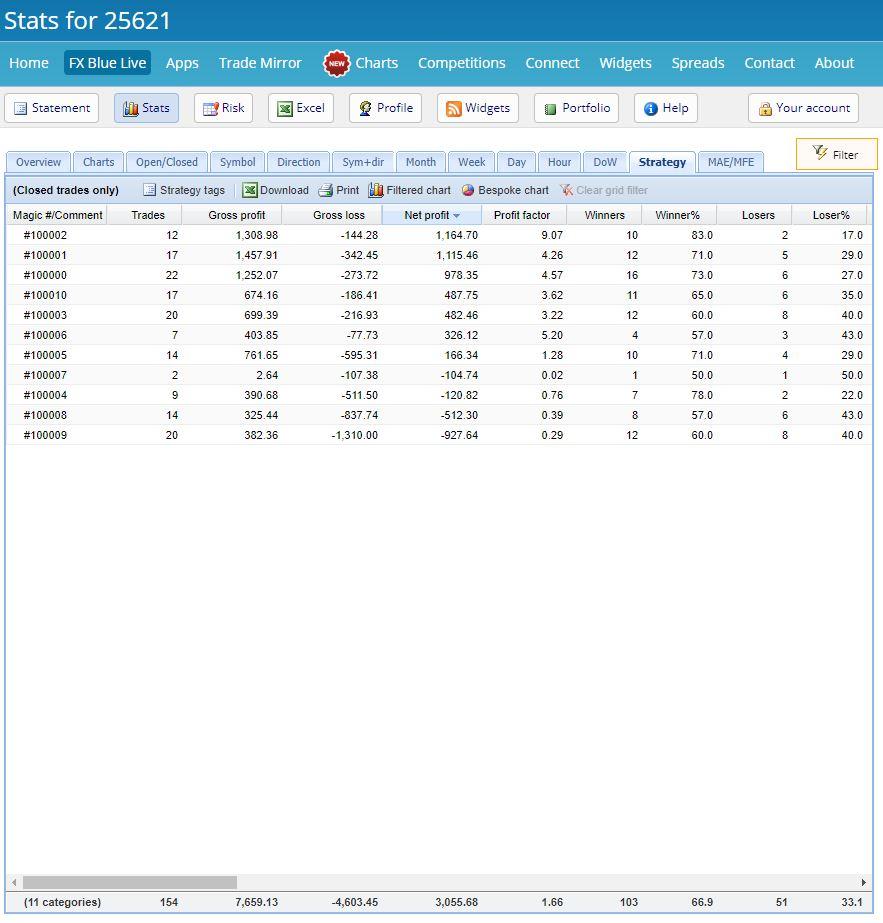Click the Clear grid filter icon

pos(566,190)
